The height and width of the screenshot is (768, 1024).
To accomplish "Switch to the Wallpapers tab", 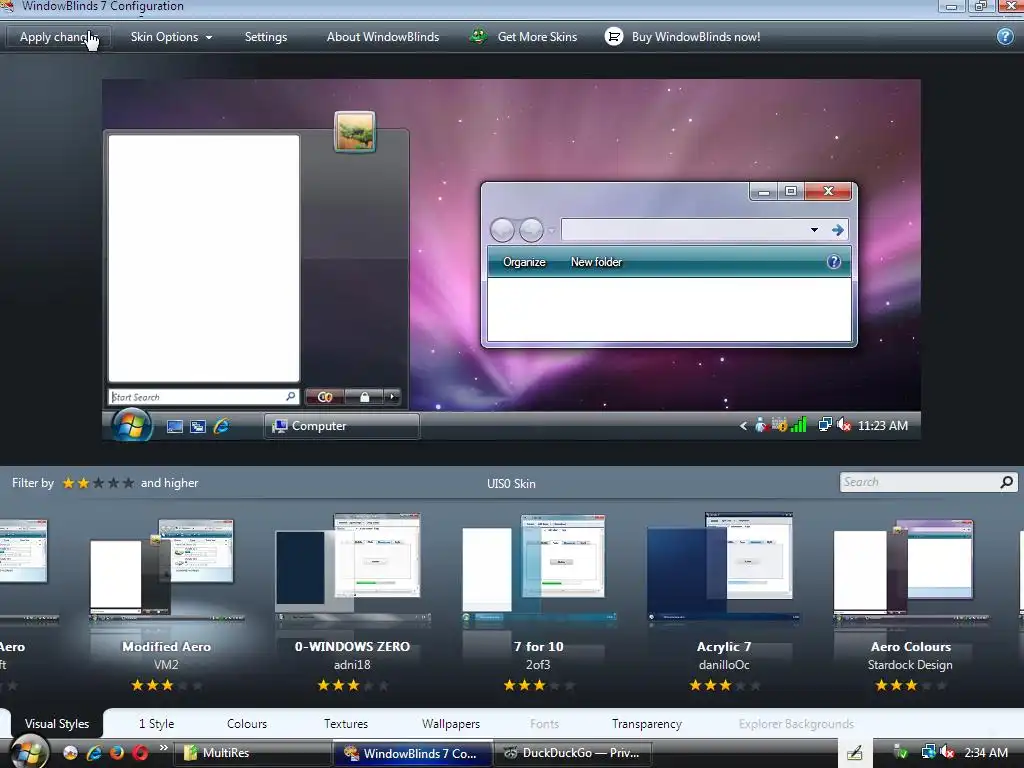I will [451, 724].
